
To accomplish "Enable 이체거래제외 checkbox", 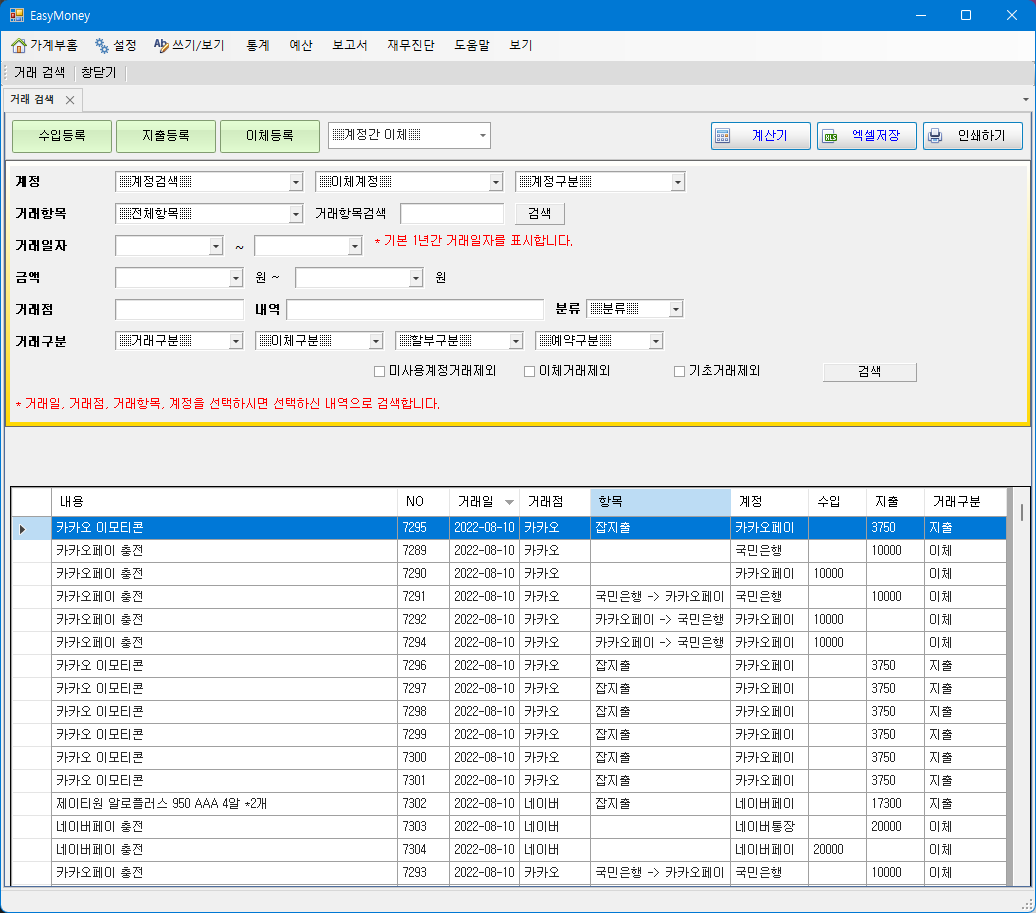I will (529, 371).
